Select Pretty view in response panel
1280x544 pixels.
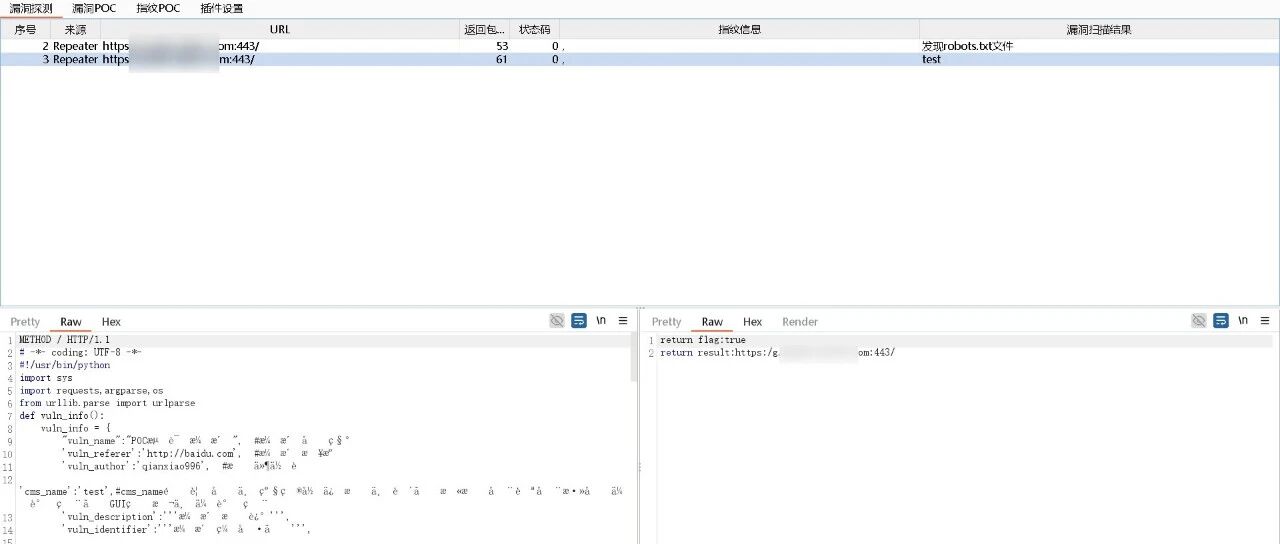click(x=666, y=322)
